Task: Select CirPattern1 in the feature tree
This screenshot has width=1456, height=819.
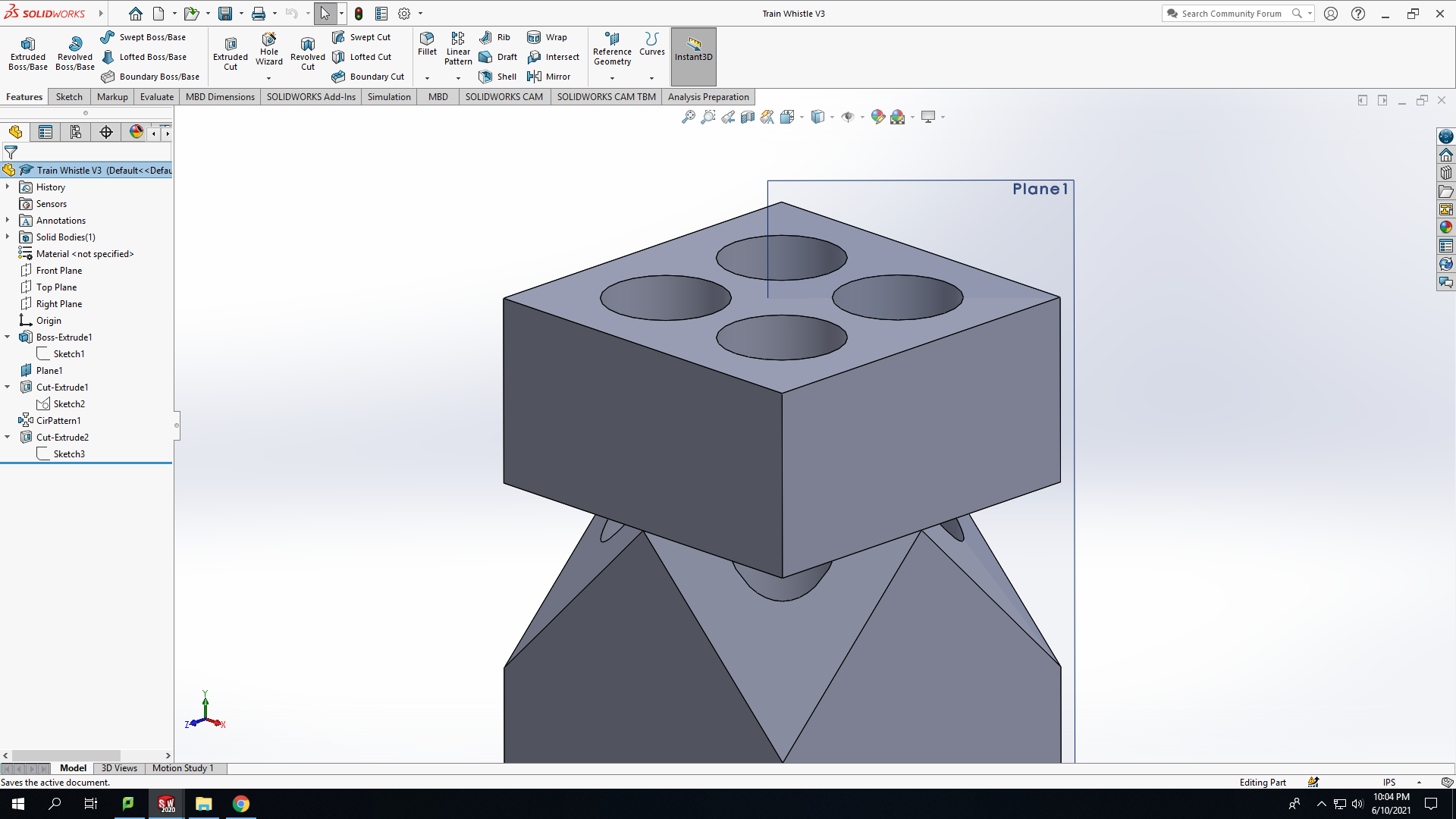Action: [x=58, y=420]
